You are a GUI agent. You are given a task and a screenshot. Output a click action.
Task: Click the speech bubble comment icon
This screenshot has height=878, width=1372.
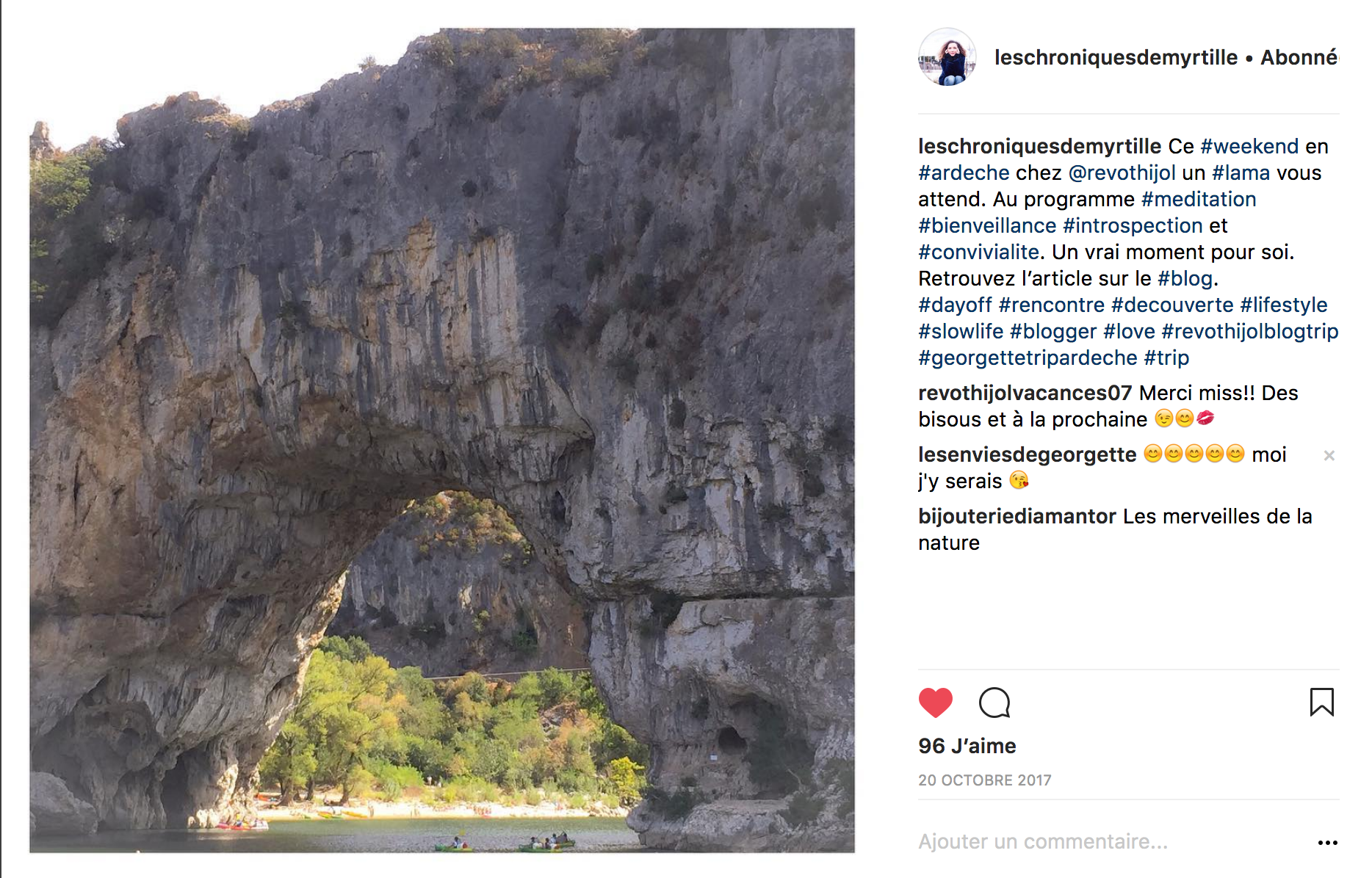[x=994, y=703]
